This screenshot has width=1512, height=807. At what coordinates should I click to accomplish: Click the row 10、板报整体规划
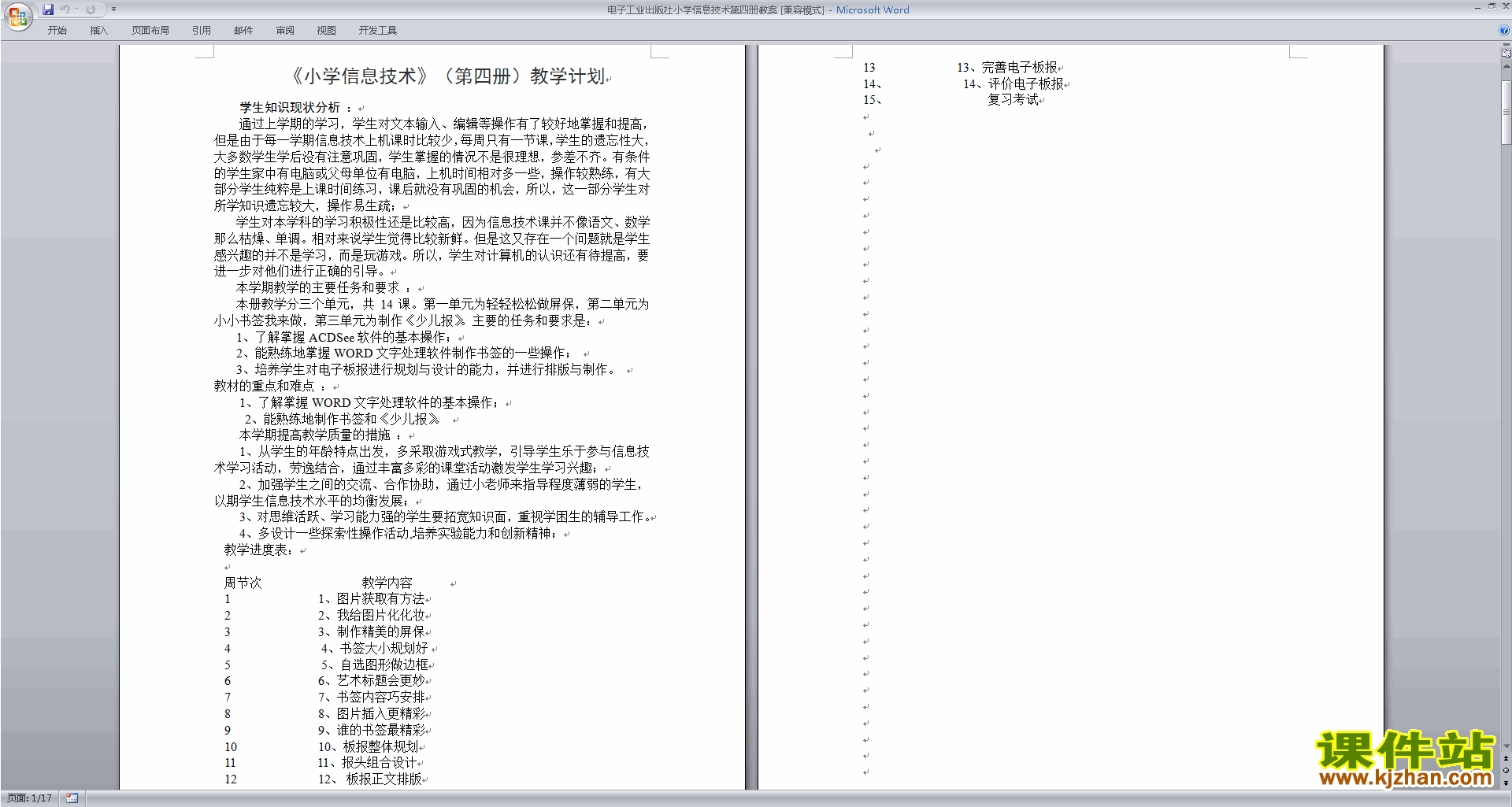[369, 746]
